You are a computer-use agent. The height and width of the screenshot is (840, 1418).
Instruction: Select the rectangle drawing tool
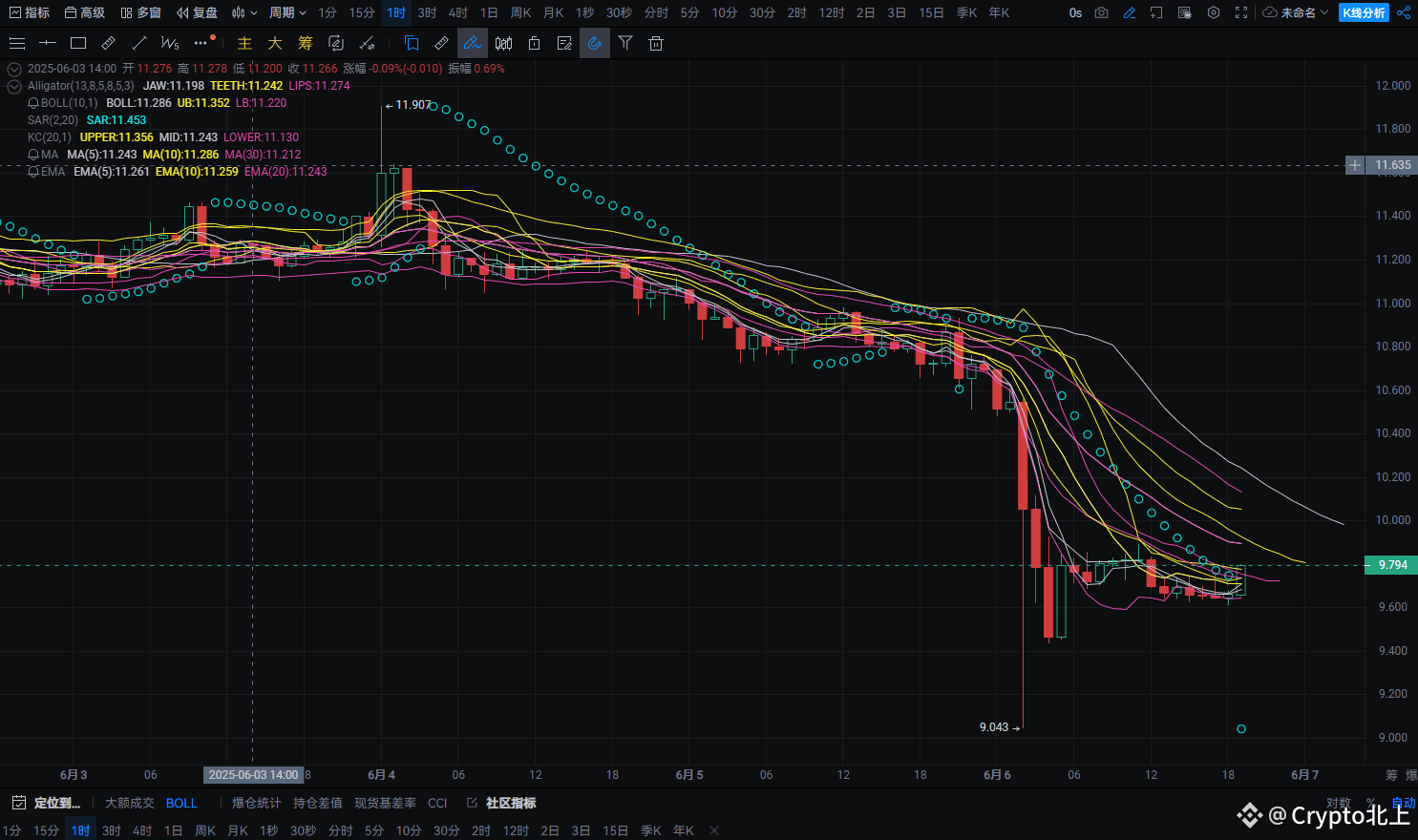point(78,43)
